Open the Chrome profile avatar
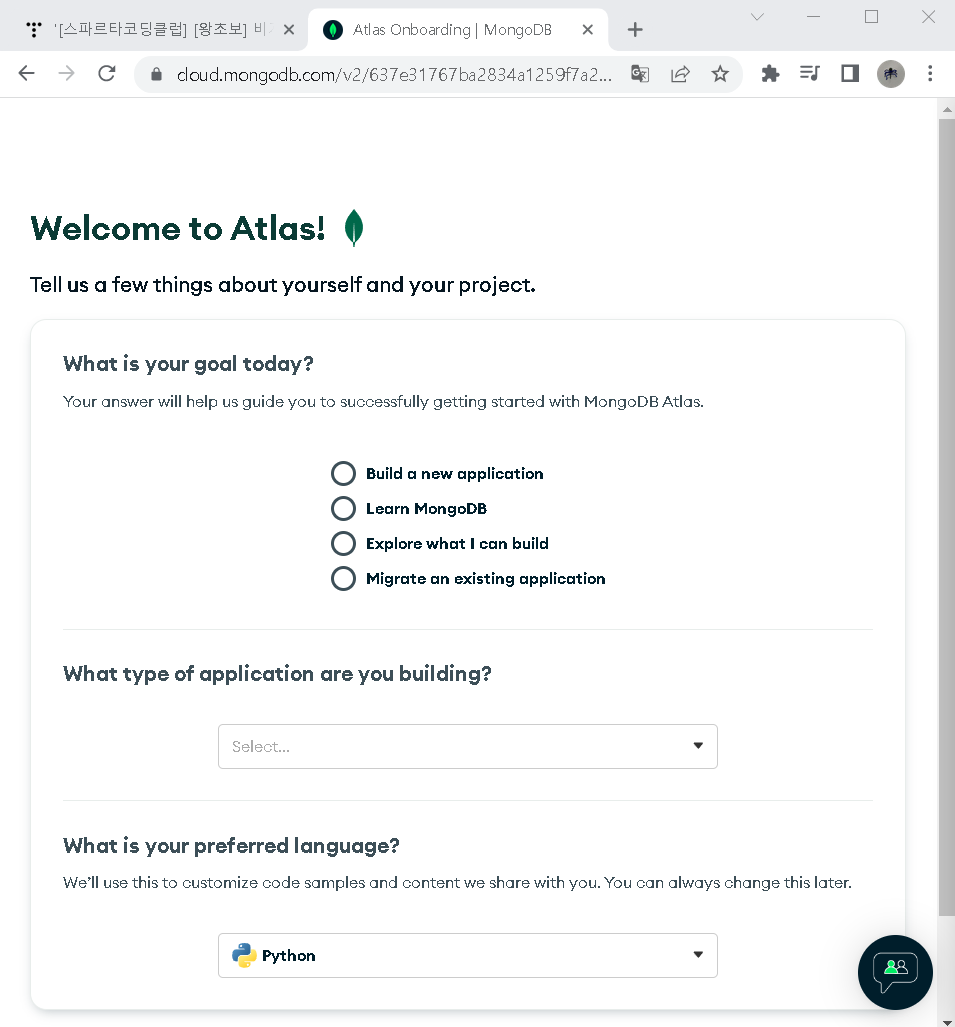 coord(891,73)
